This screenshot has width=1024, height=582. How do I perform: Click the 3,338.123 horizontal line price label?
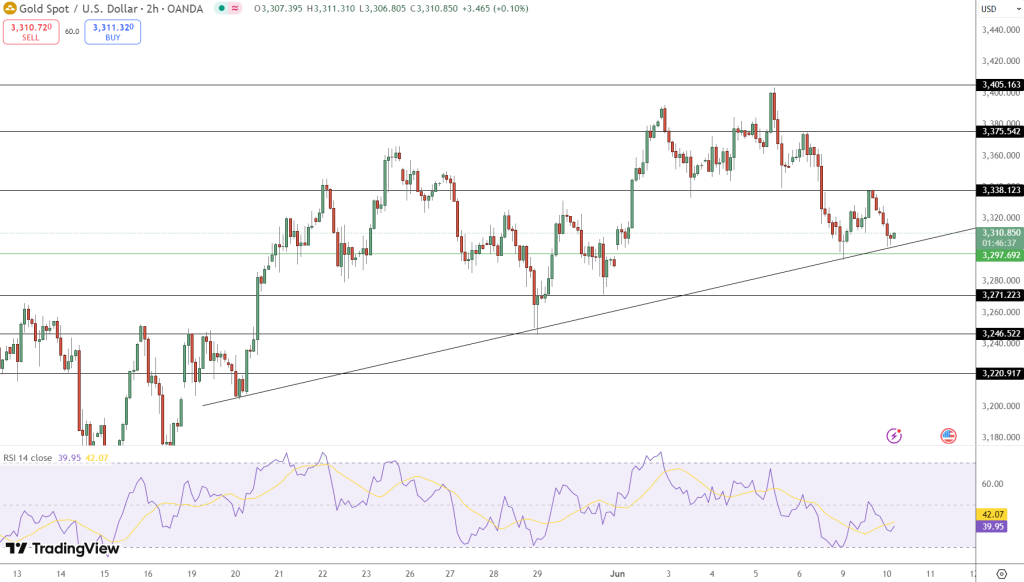tap(1000, 190)
